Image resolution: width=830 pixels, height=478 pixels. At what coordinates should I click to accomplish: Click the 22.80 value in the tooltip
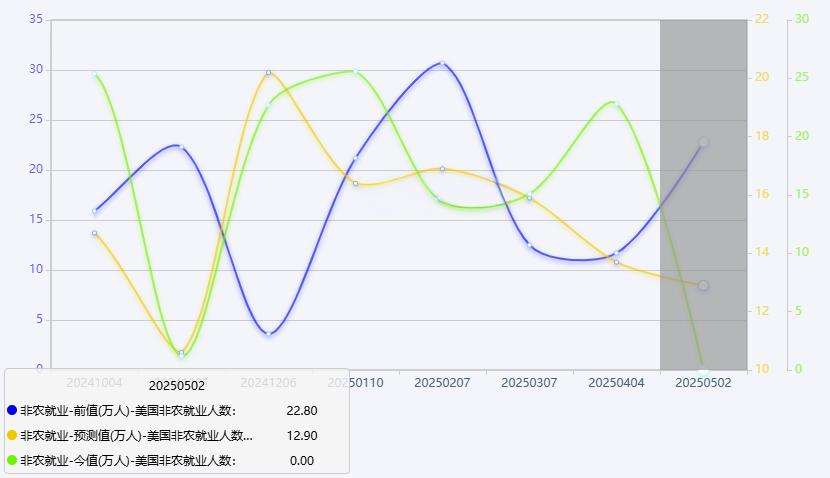point(301,410)
